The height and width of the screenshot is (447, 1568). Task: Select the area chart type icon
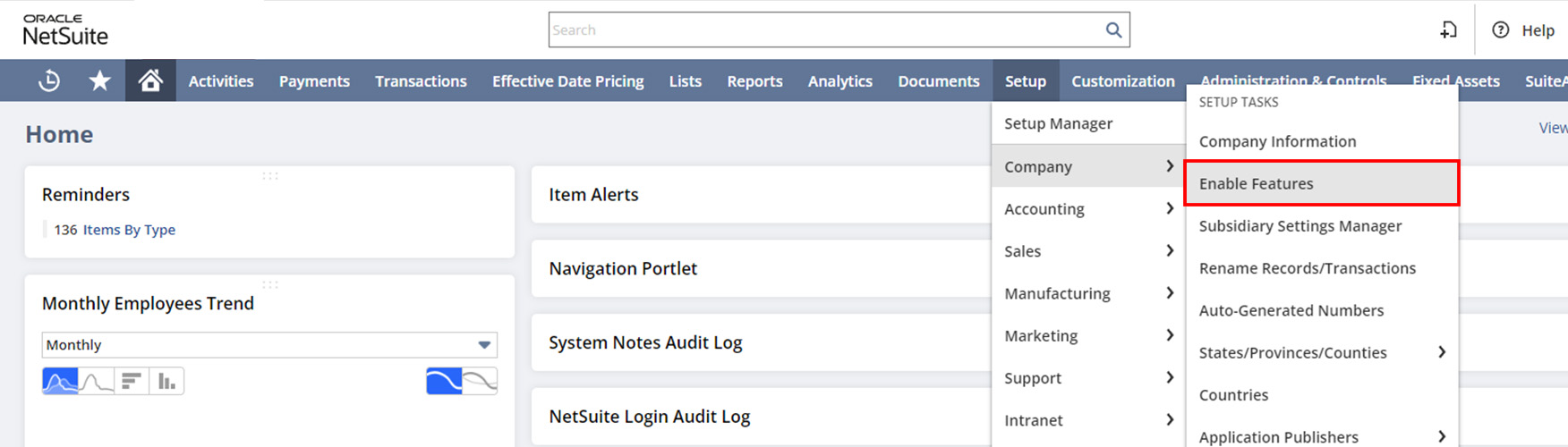tap(60, 381)
